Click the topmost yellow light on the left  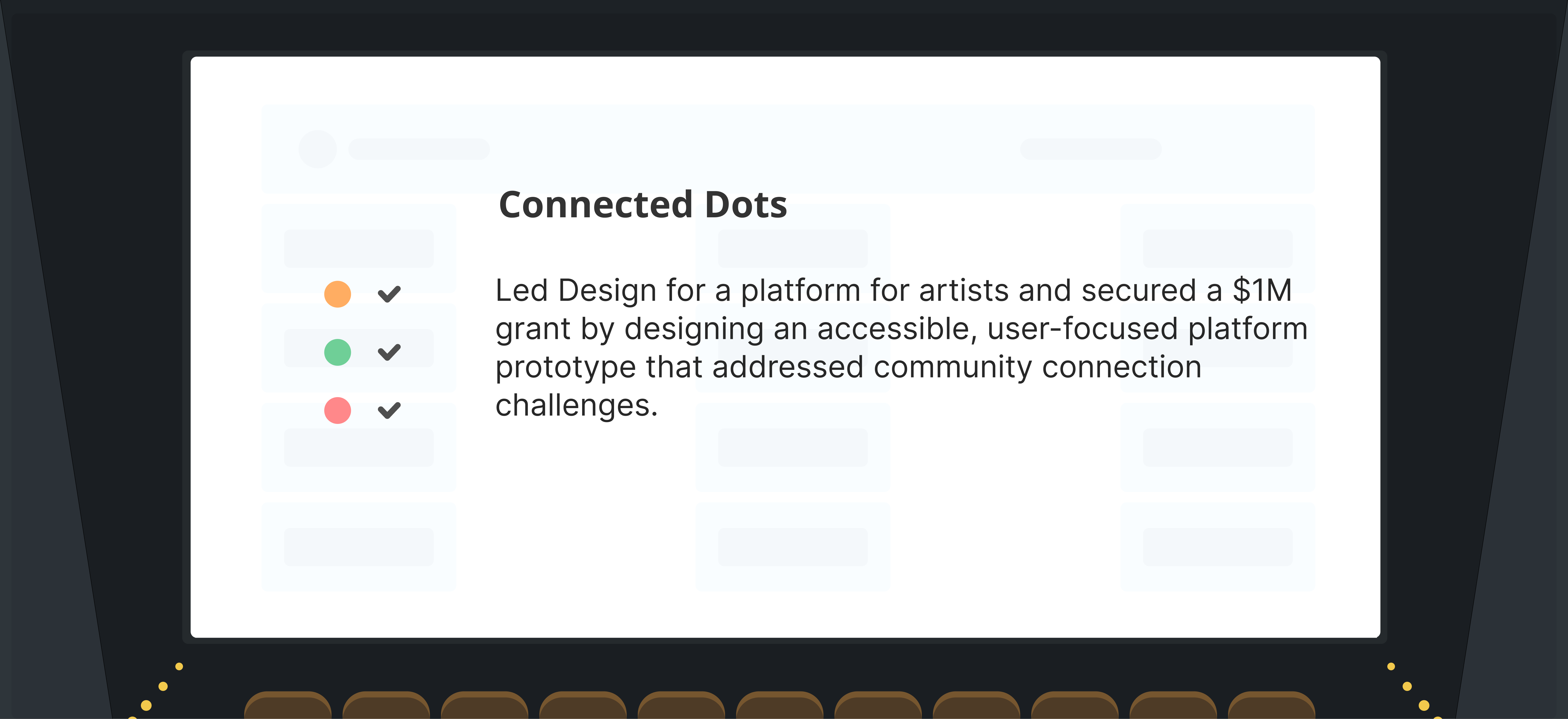click(179, 667)
